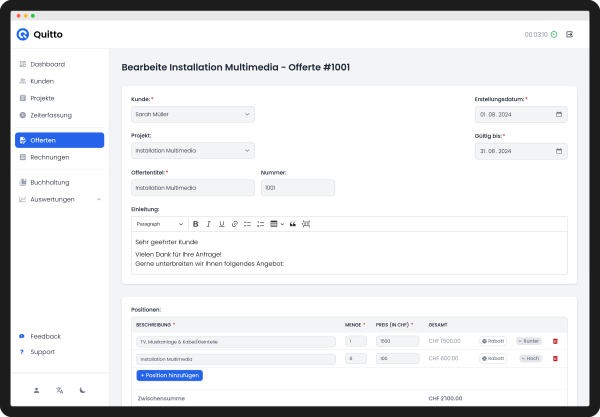Open the user profile icon in sidebar
Screen dimensions: 600x417
click(x=36, y=390)
